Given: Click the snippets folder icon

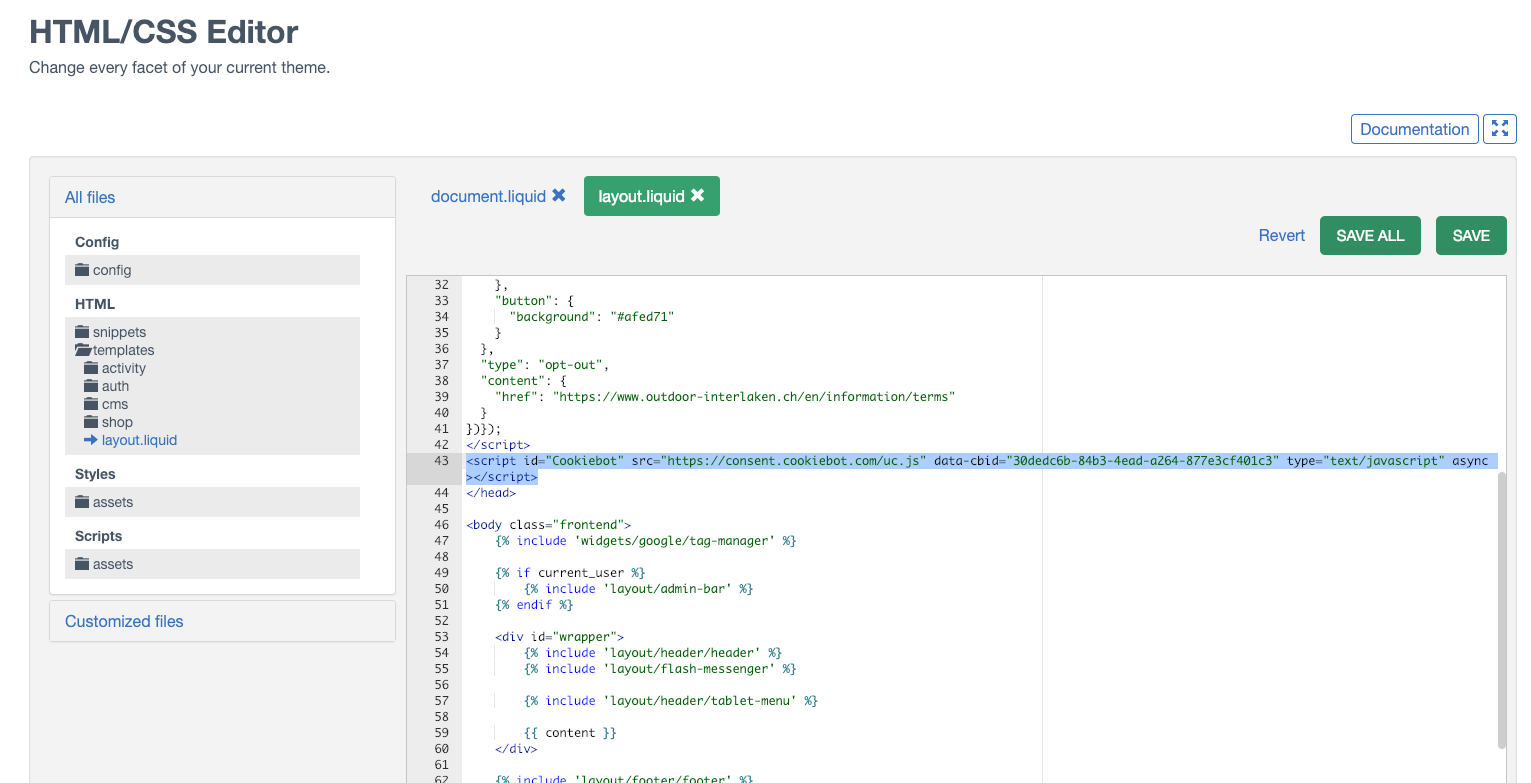Looking at the screenshot, I should click(82, 332).
